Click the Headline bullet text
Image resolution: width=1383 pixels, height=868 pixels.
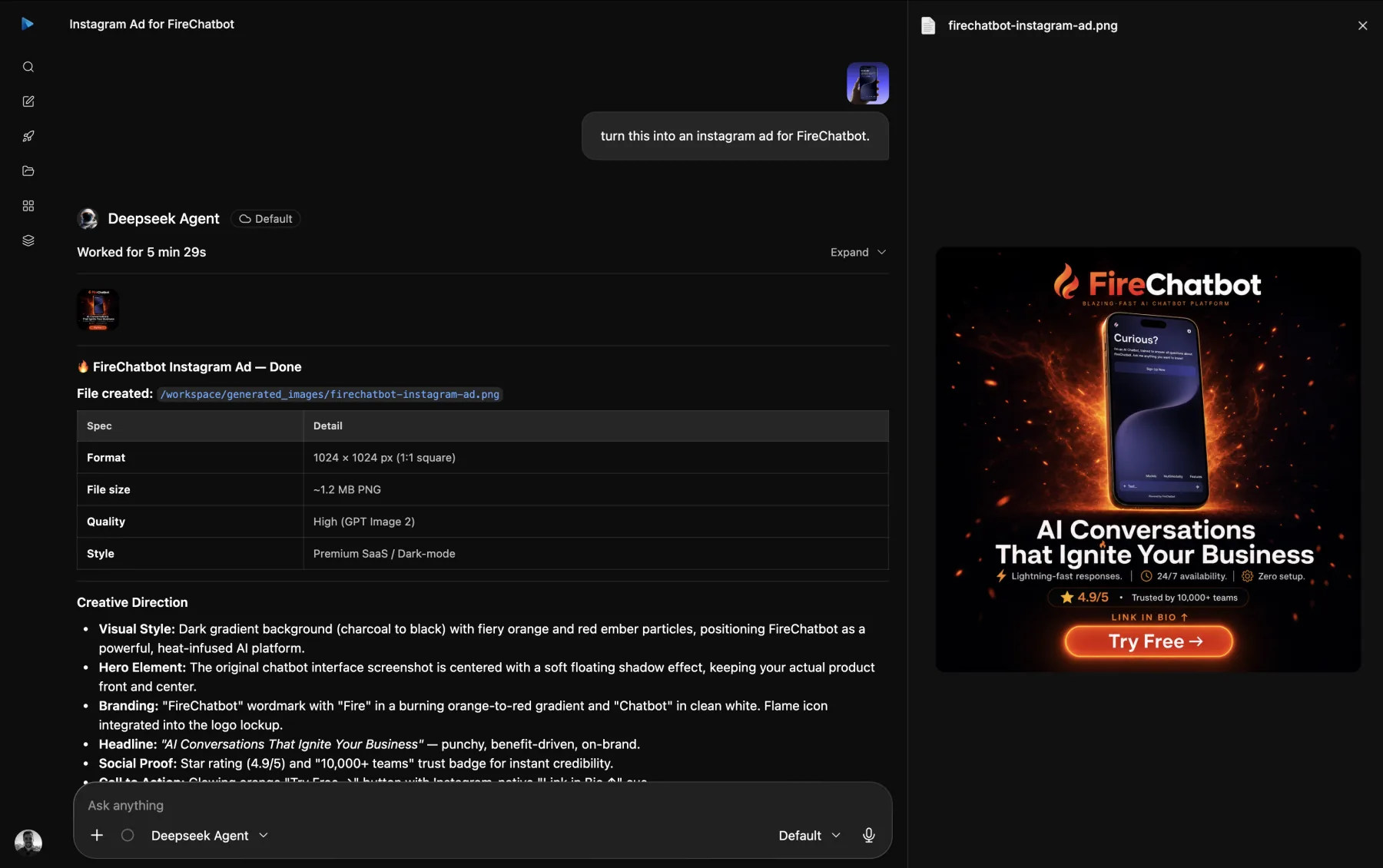(370, 744)
